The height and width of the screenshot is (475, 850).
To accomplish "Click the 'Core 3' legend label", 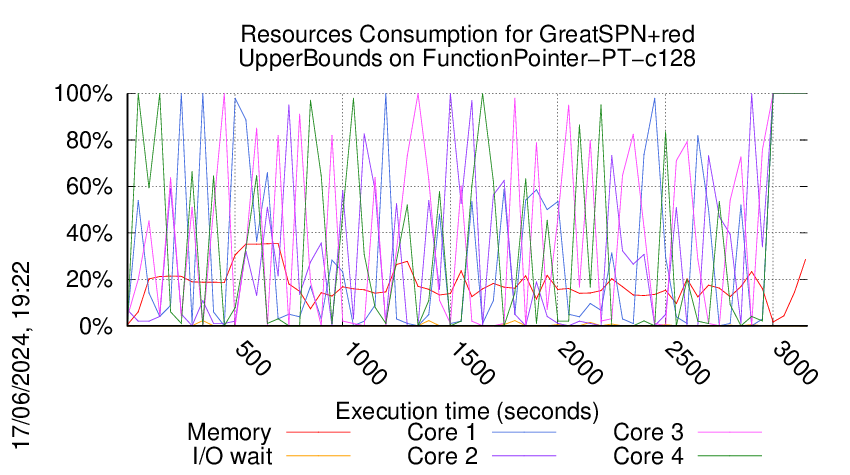I will click(648, 432).
